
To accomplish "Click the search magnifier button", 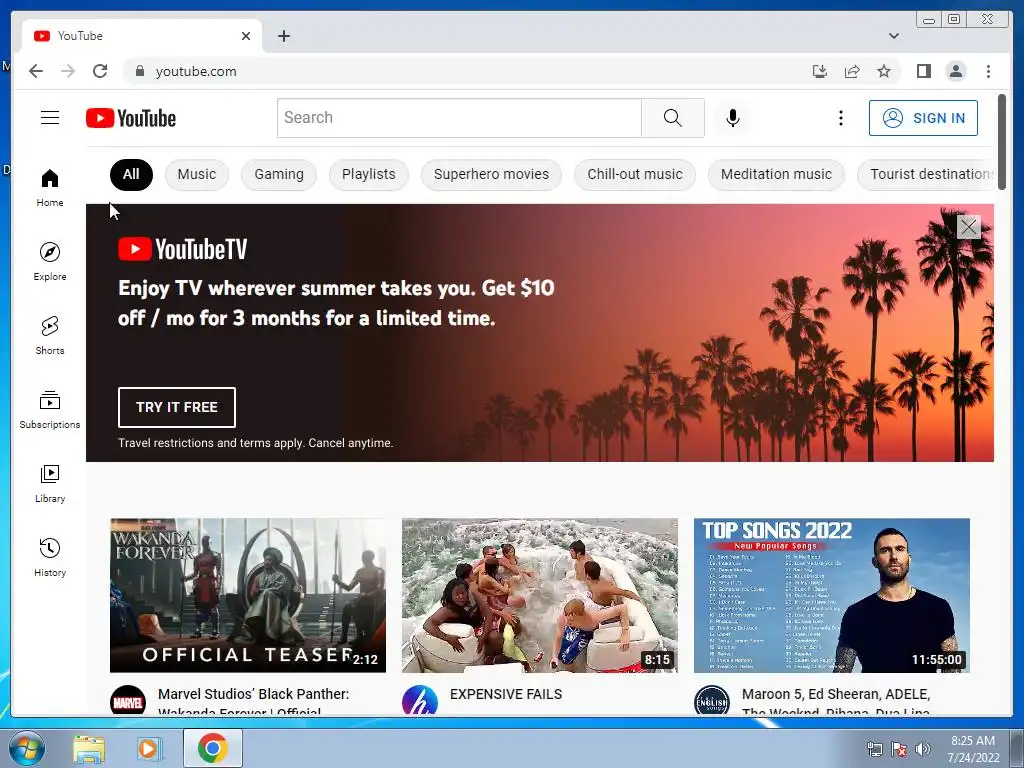I will [673, 118].
